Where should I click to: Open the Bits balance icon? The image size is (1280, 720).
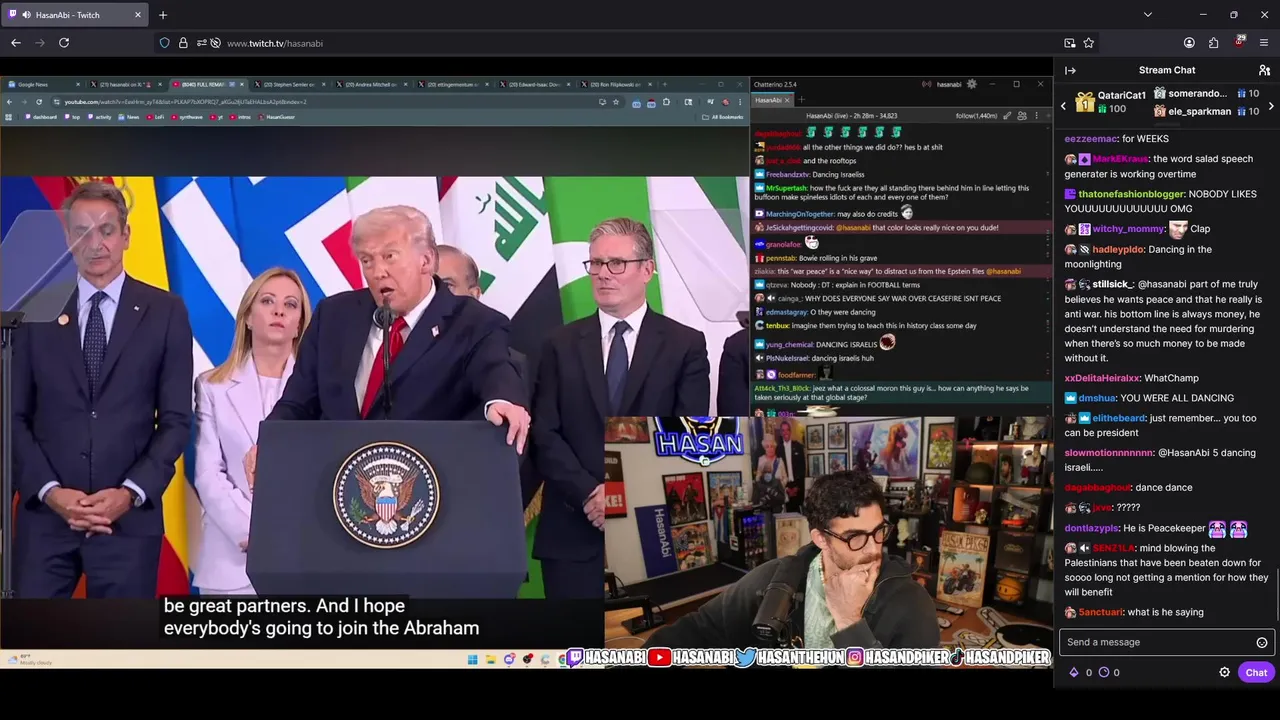(1074, 672)
